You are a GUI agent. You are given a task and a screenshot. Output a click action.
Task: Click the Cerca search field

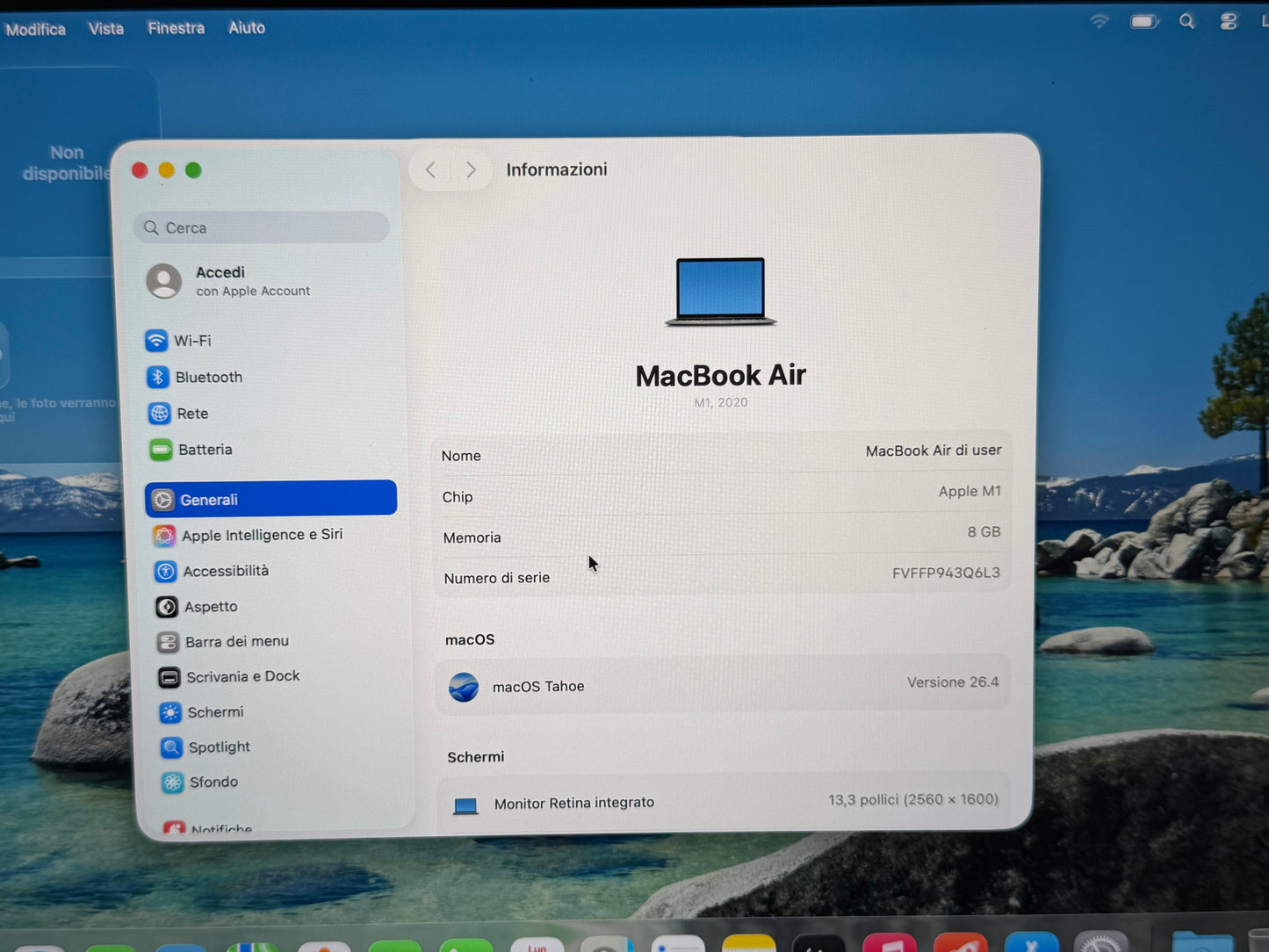(262, 227)
